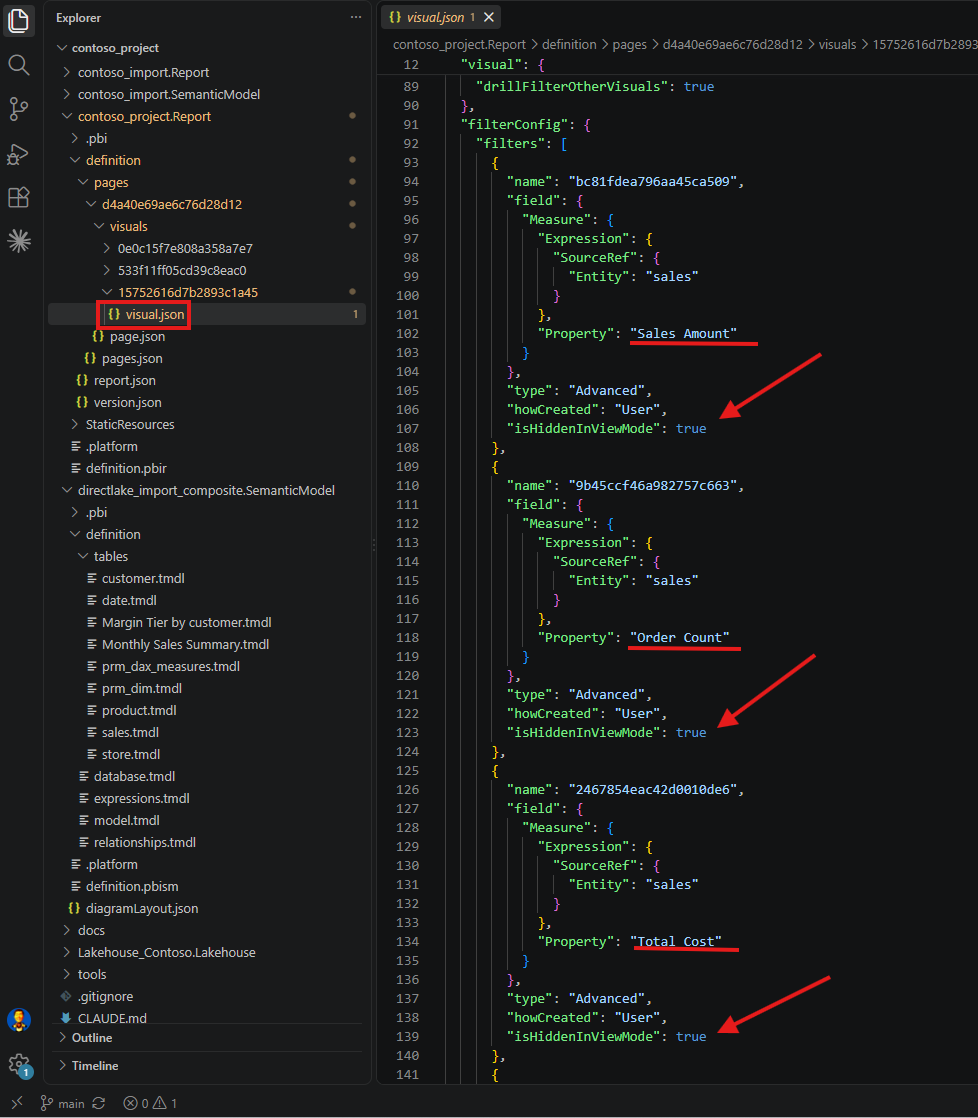Click the main branch indicator in the status bar
Image resolution: width=978 pixels, height=1118 pixels.
tap(62, 1103)
